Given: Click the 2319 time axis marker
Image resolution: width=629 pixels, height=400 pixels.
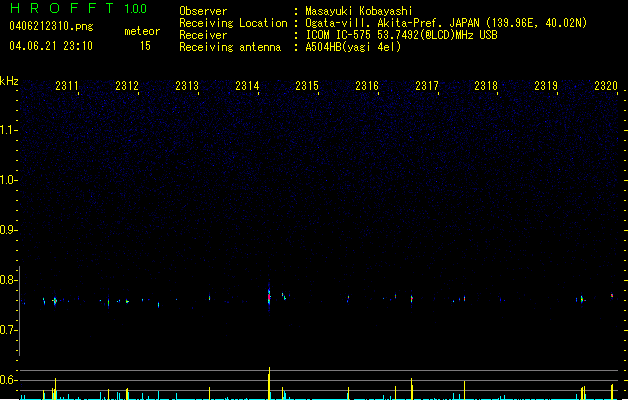Looking at the screenshot, I should (546, 86).
